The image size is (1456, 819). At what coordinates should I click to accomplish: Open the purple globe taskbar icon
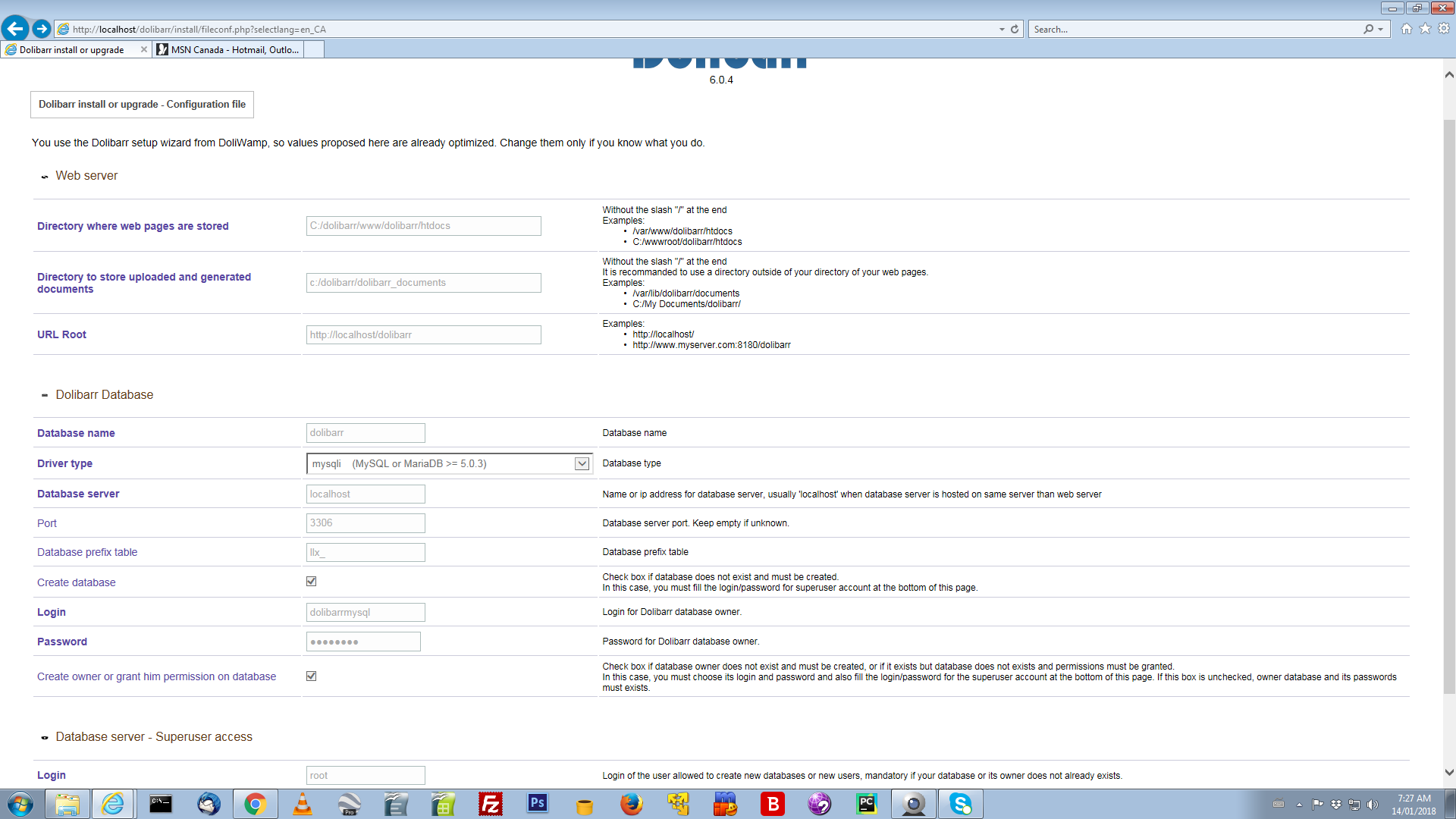819,804
